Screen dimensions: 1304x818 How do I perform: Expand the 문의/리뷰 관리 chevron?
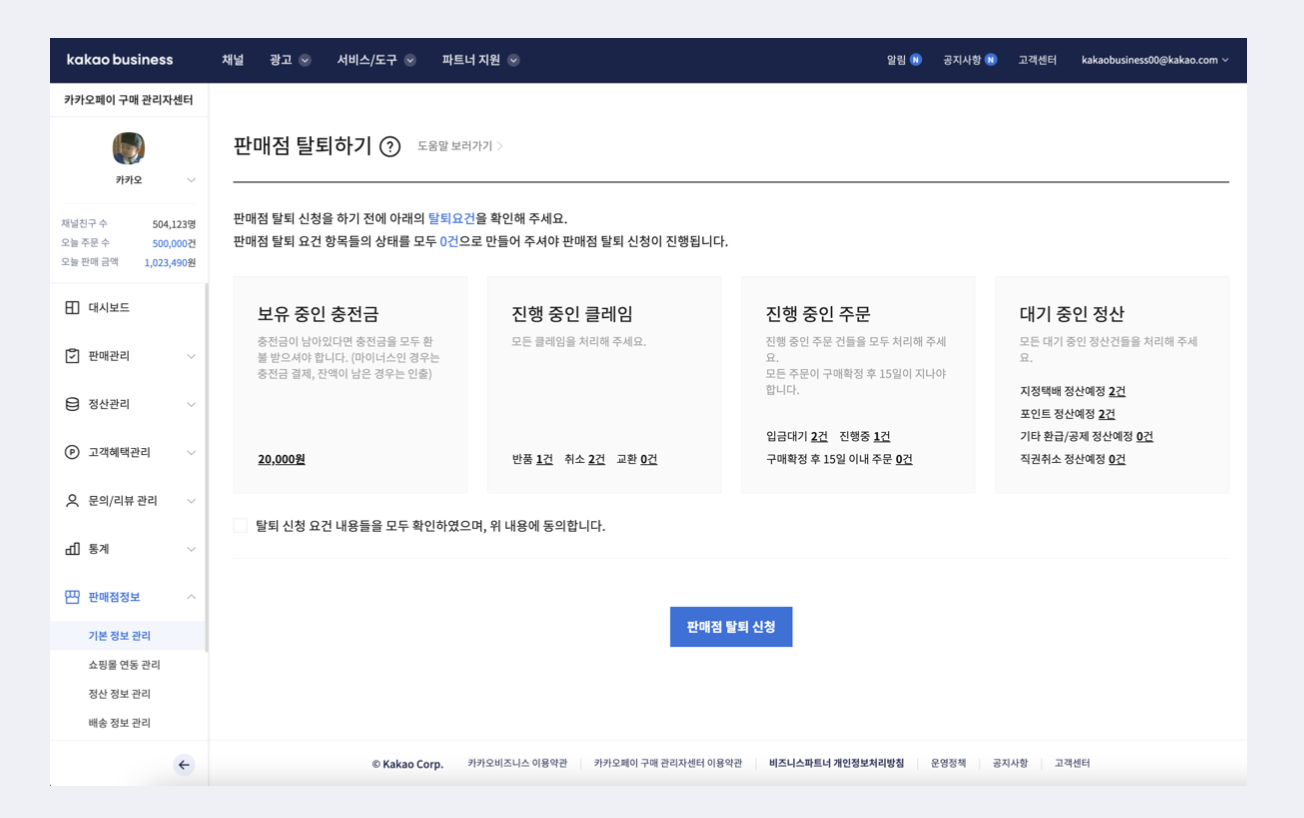pos(191,501)
